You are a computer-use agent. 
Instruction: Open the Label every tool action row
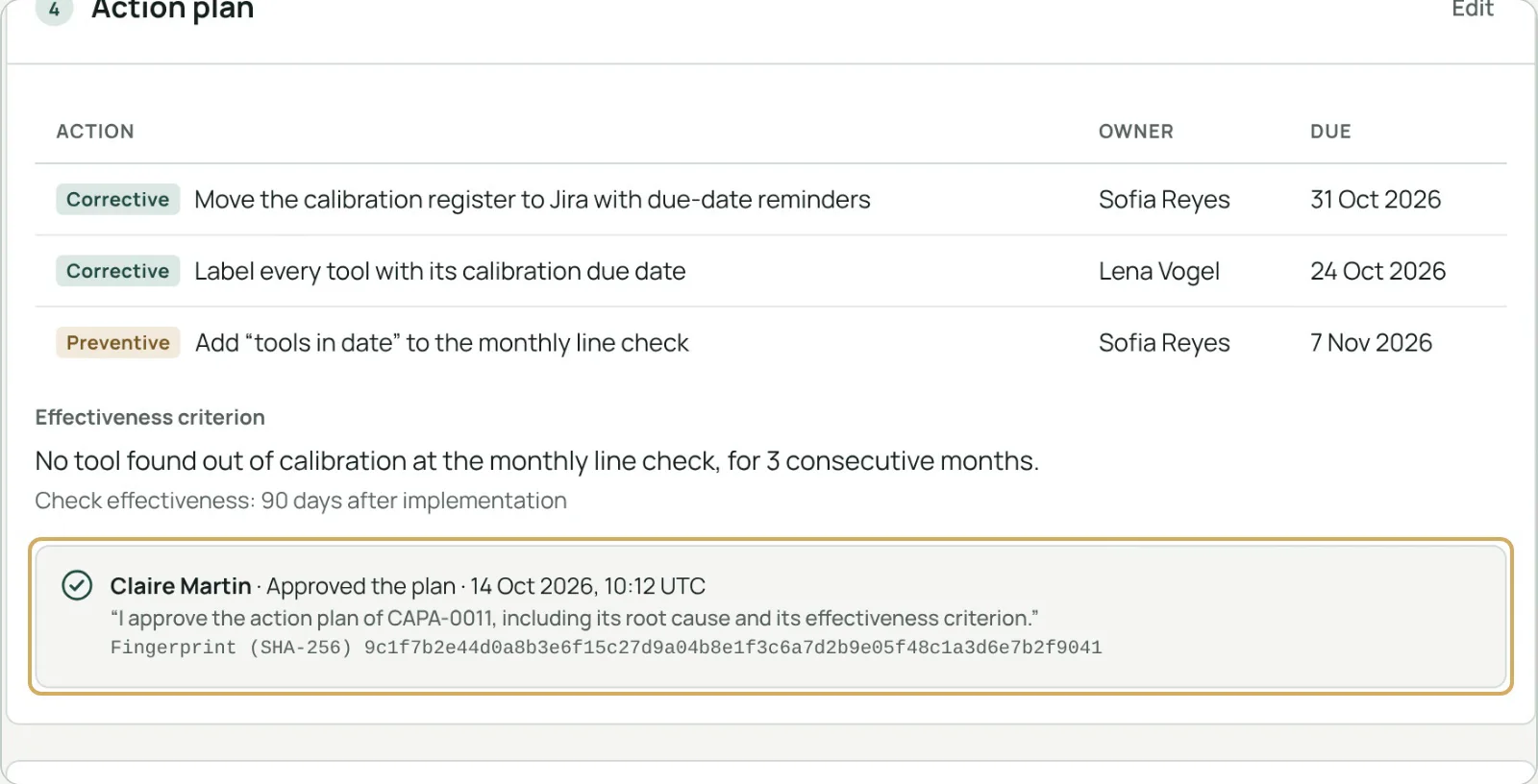pos(771,271)
